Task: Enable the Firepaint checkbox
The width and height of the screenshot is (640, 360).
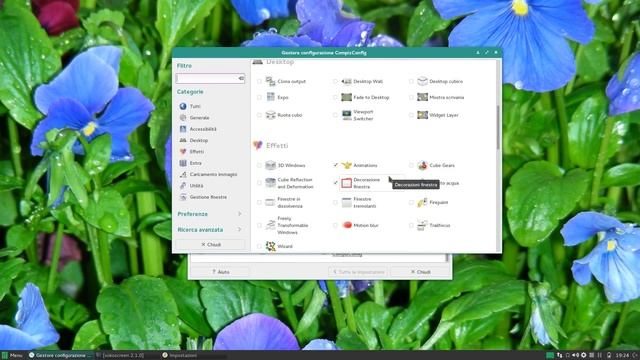Action: point(411,202)
